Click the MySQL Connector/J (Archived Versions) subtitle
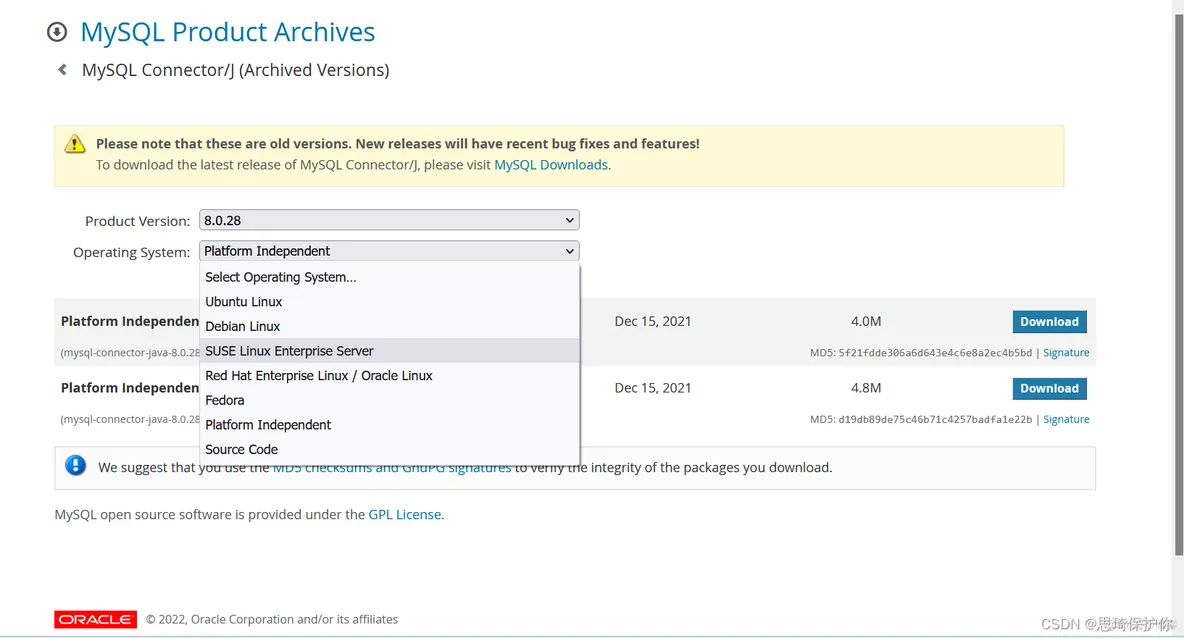Screen dimensions: 1184x638 tap(236, 69)
